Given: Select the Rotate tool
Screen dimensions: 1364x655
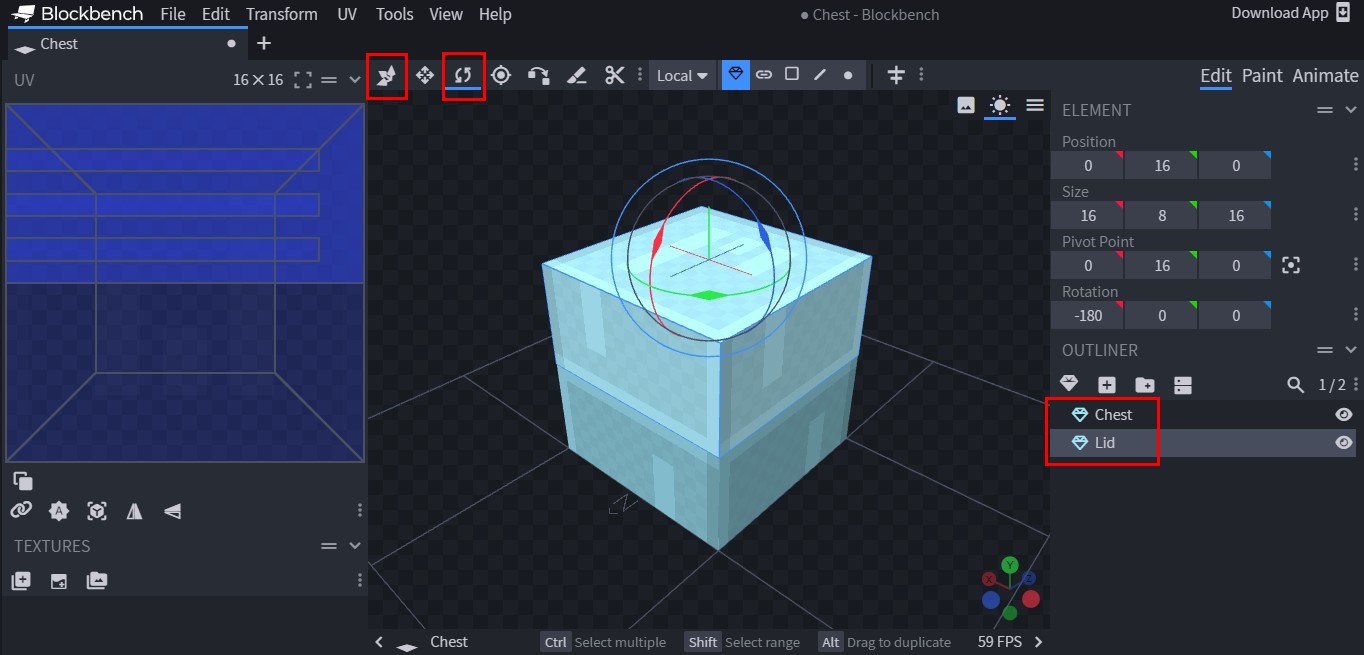Looking at the screenshot, I should 463,75.
